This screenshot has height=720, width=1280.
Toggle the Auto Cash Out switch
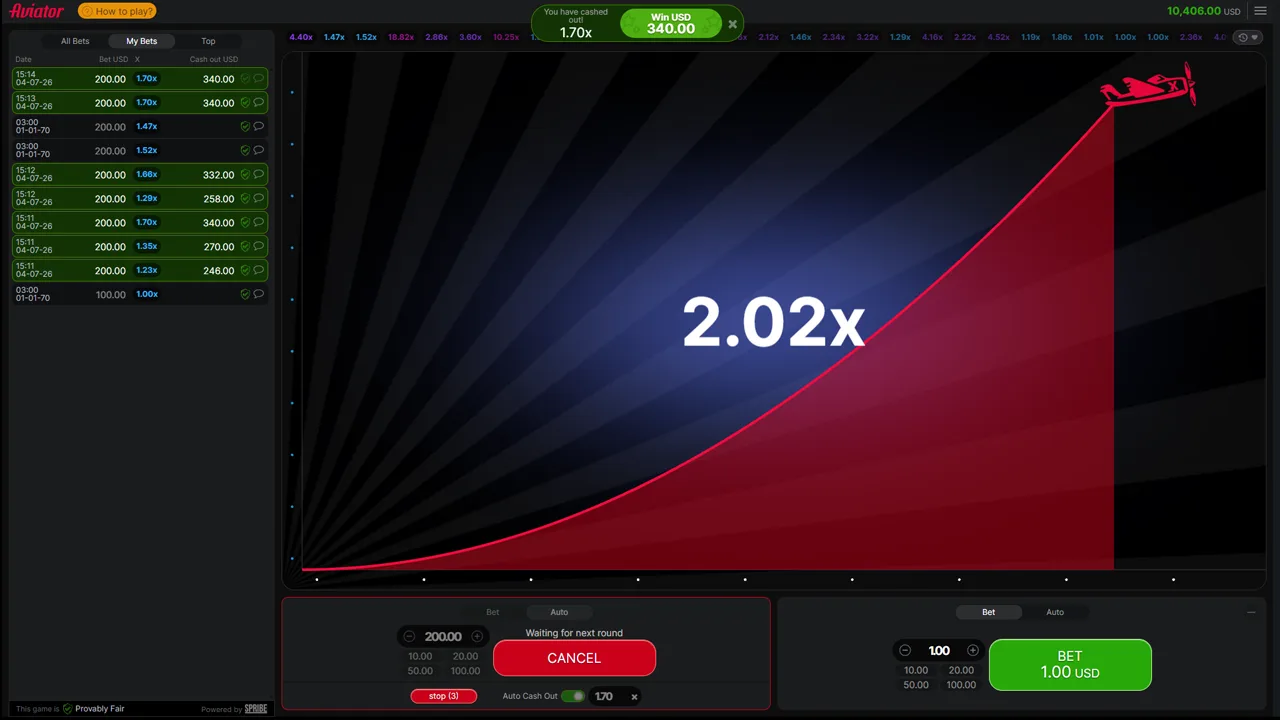click(x=573, y=696)
